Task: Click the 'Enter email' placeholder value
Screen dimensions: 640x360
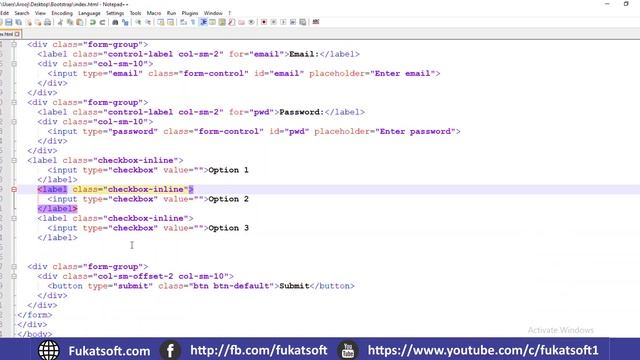Action: 403,73
